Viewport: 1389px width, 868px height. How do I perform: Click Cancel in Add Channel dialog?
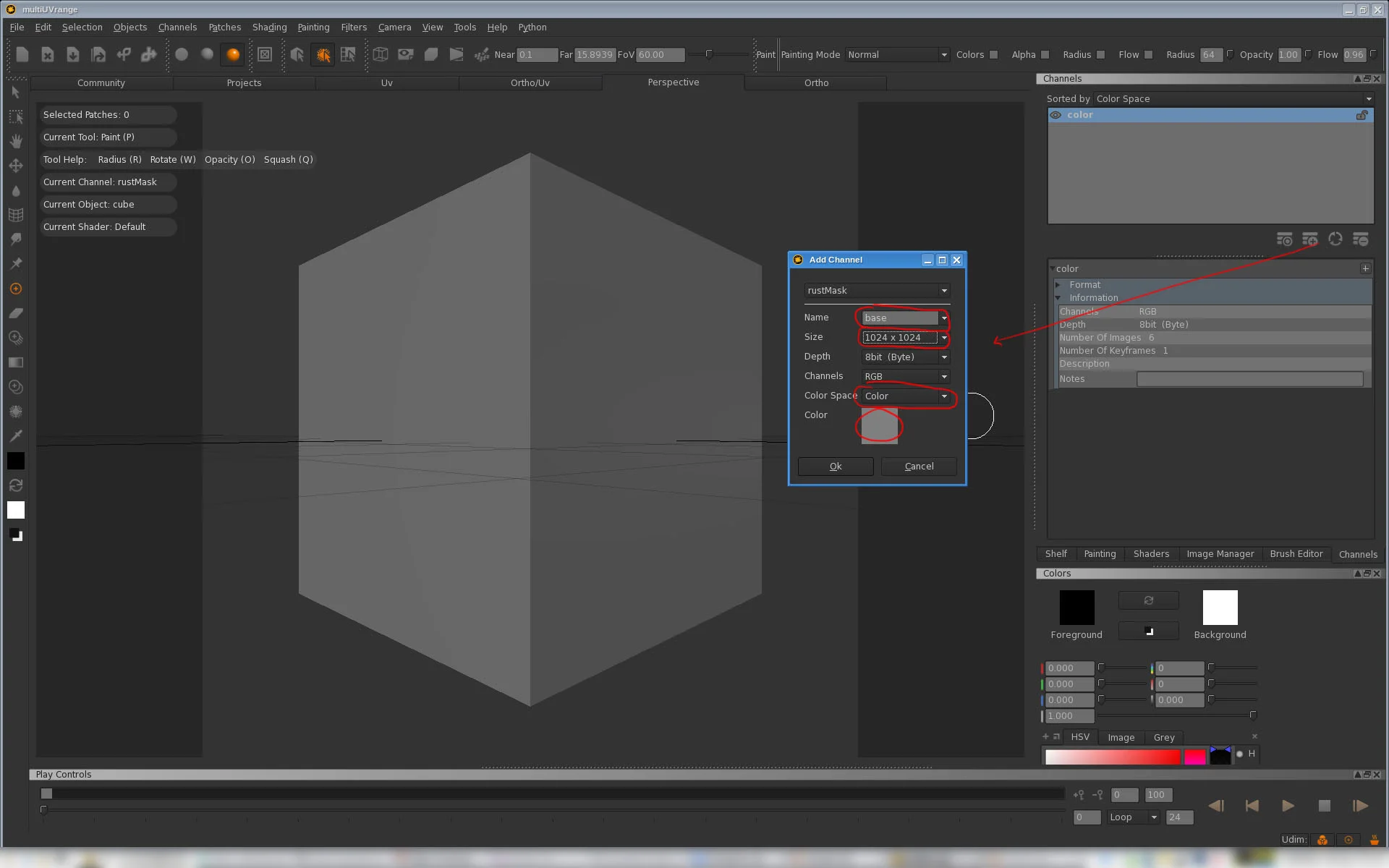coord(919,467)
